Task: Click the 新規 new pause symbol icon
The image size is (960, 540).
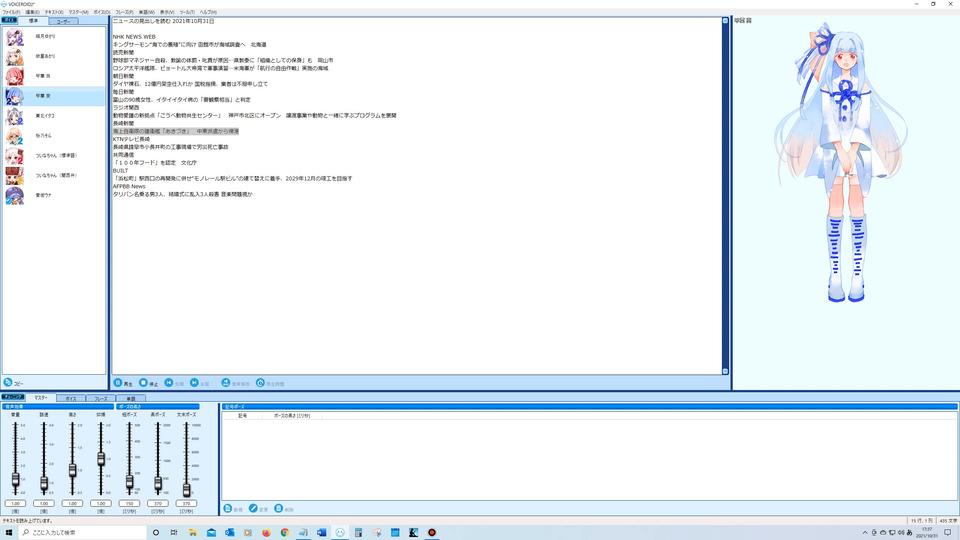Action: point(228,508)
